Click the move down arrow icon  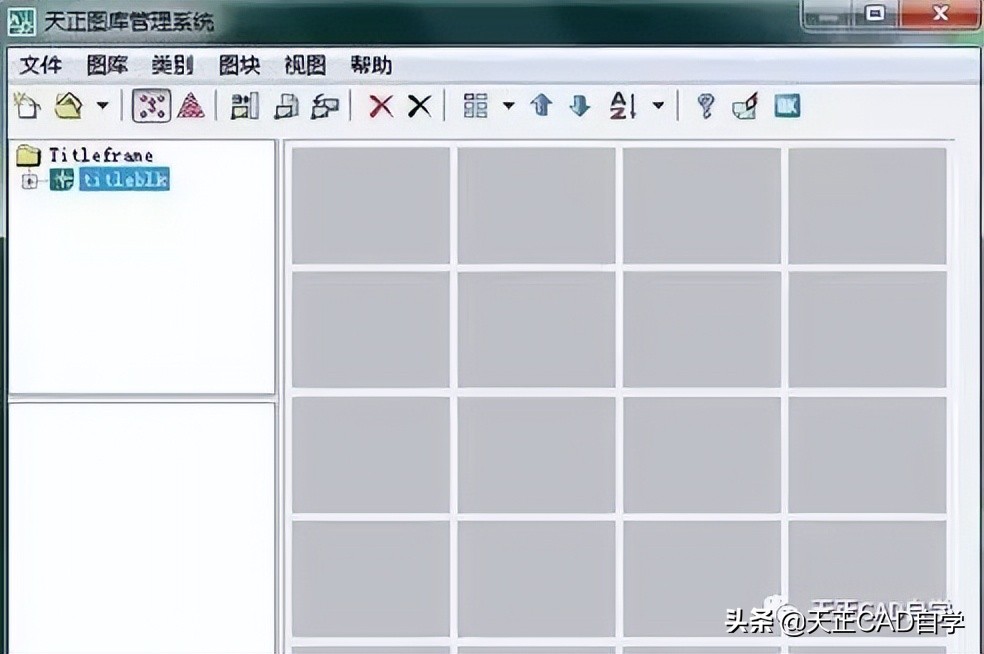point(579,105)
